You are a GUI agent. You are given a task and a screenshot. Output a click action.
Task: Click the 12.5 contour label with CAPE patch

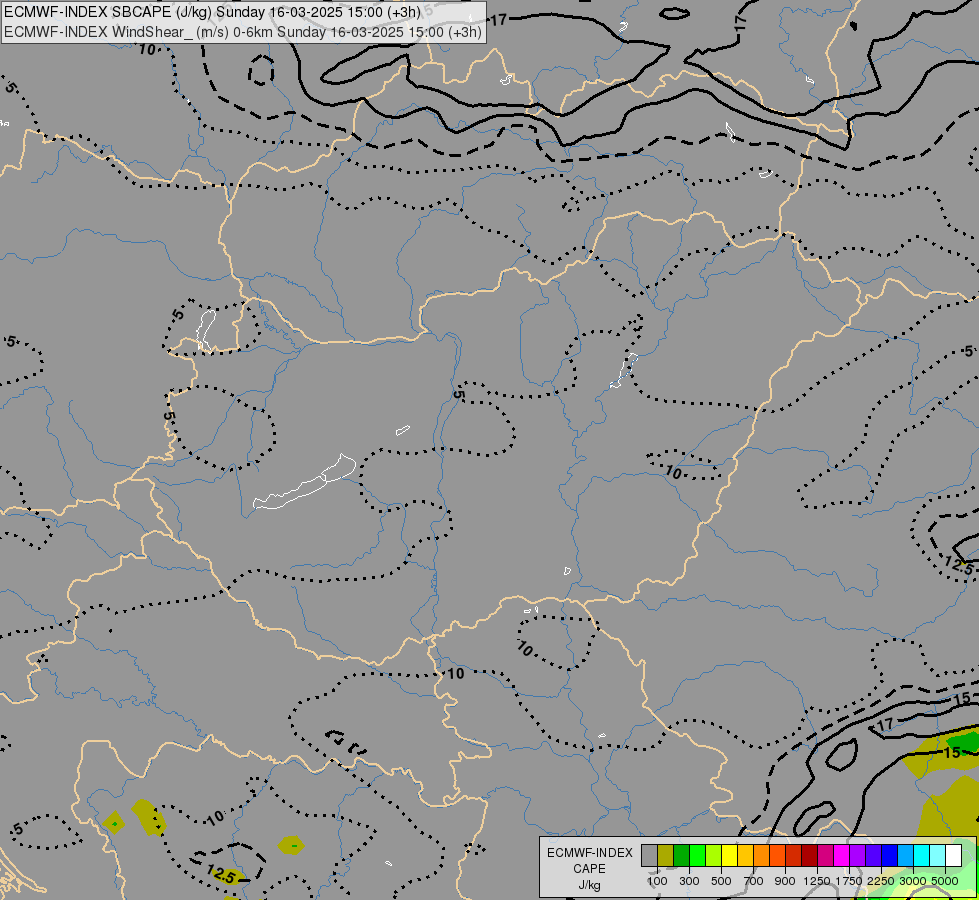pos(220,874)
